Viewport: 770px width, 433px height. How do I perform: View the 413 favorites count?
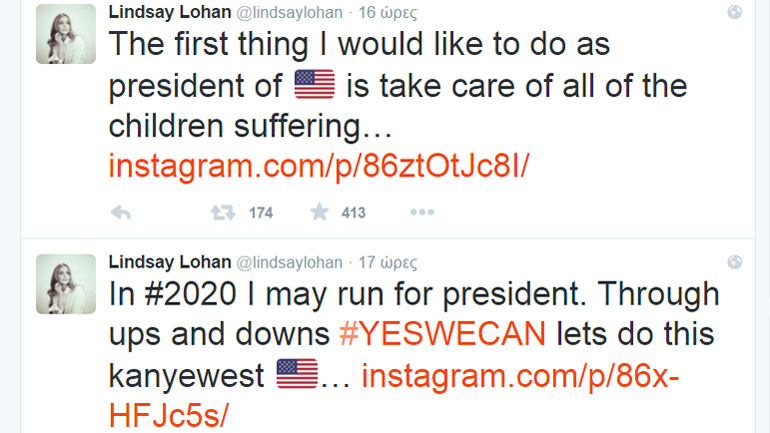353,212
